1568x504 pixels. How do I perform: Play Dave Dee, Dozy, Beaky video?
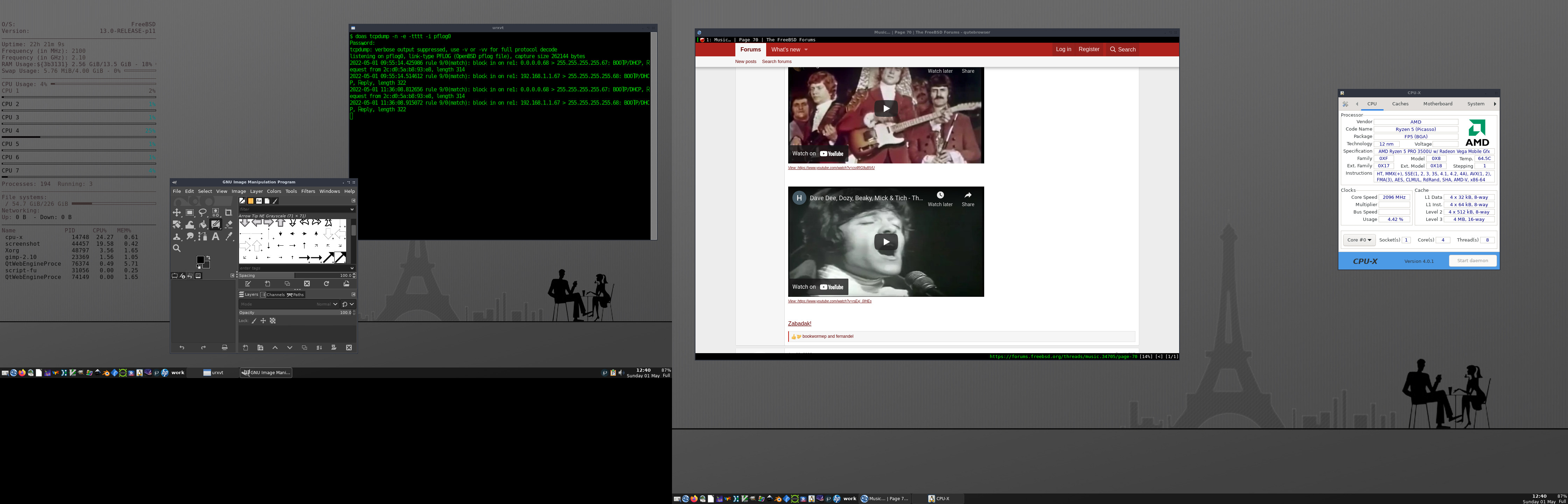(x=885, y=241)
